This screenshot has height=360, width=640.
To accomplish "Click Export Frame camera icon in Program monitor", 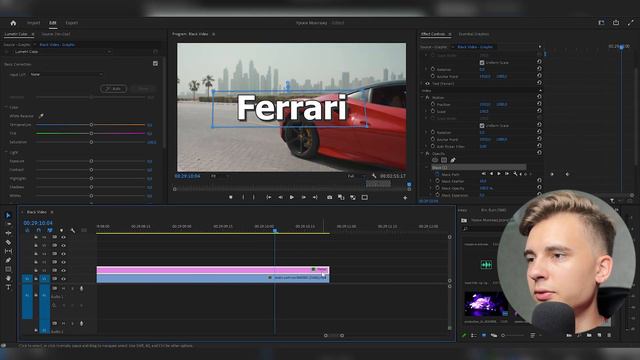I will click(329, 198).
